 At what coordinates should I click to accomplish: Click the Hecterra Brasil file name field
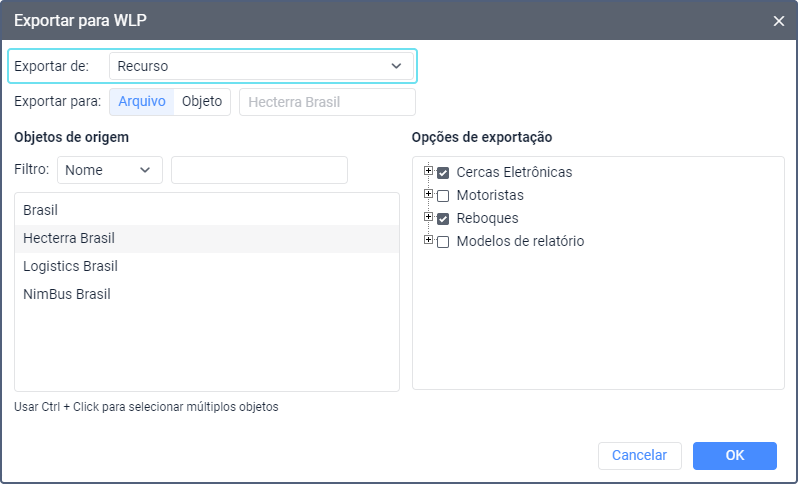327,102
